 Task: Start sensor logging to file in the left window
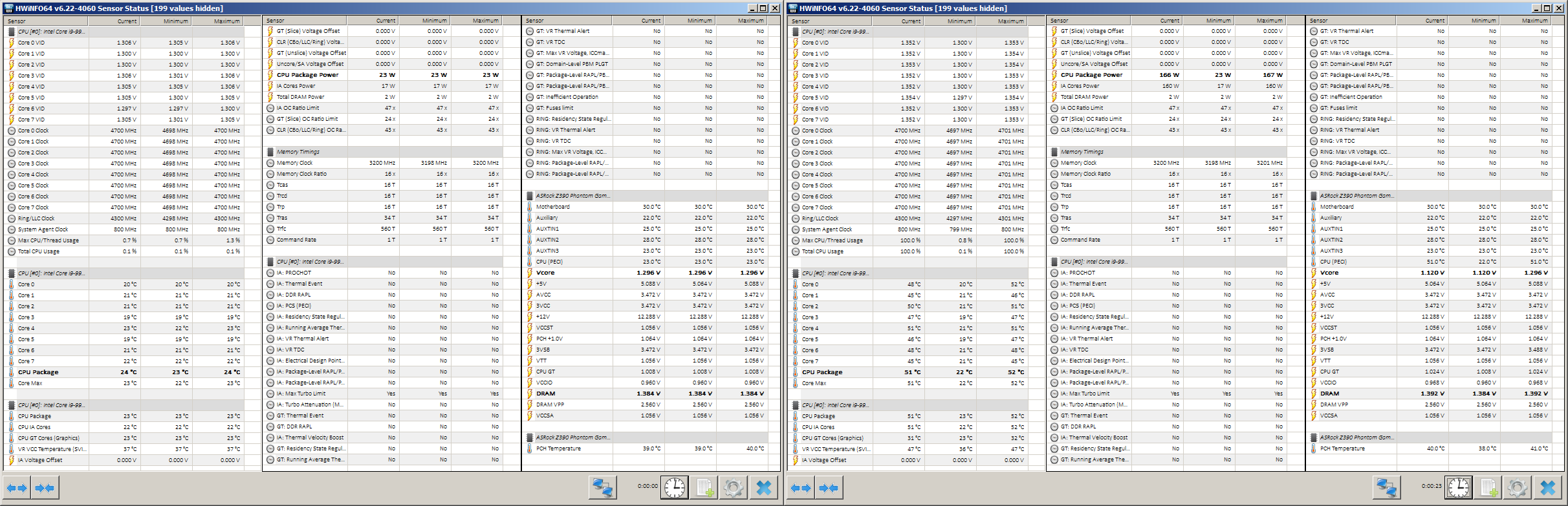704,488
